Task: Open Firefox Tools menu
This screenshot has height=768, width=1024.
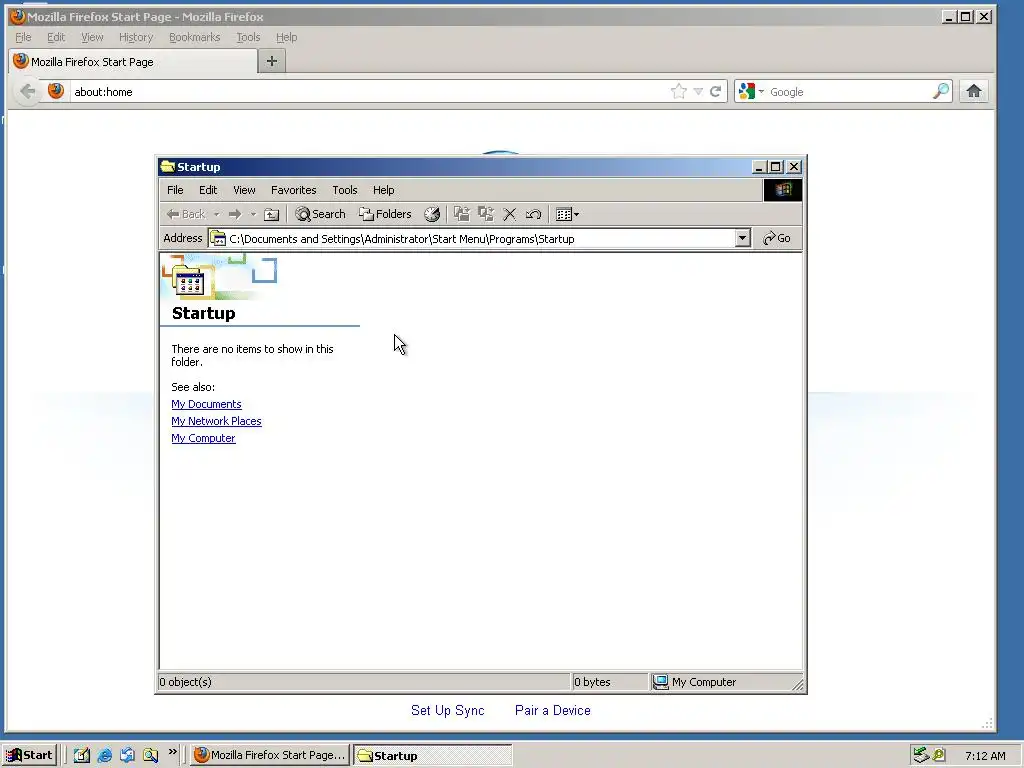Action: [x=248, y=37]
